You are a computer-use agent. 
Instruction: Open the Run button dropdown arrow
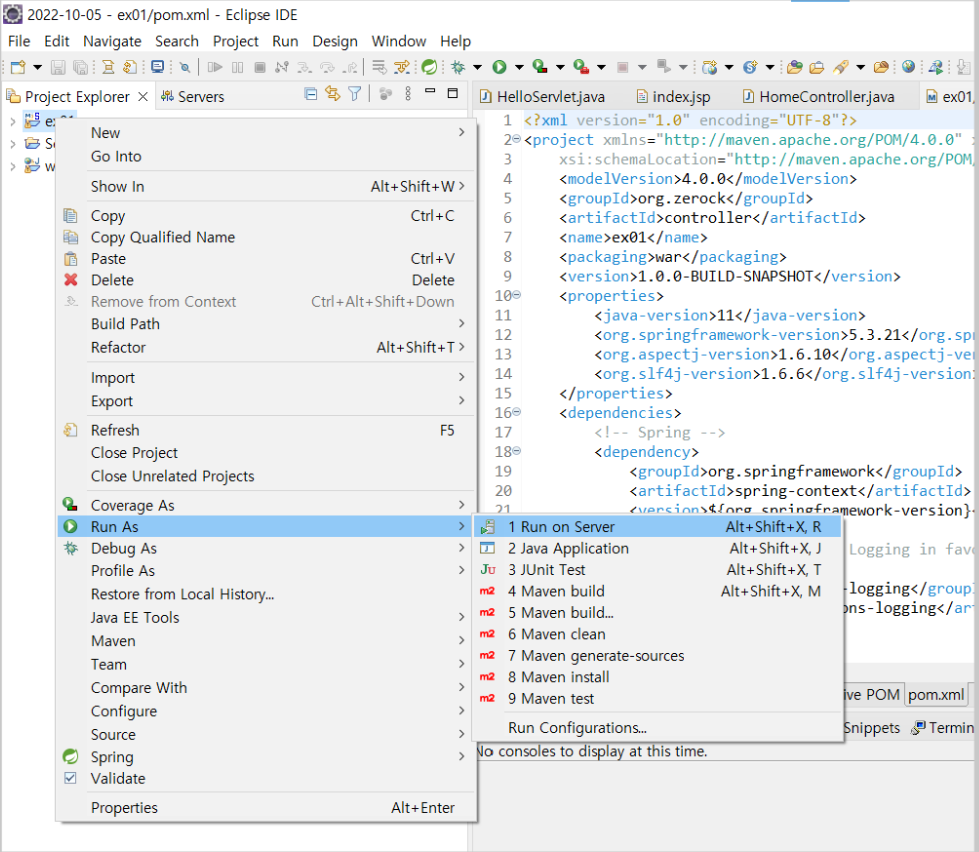(518, 67)
